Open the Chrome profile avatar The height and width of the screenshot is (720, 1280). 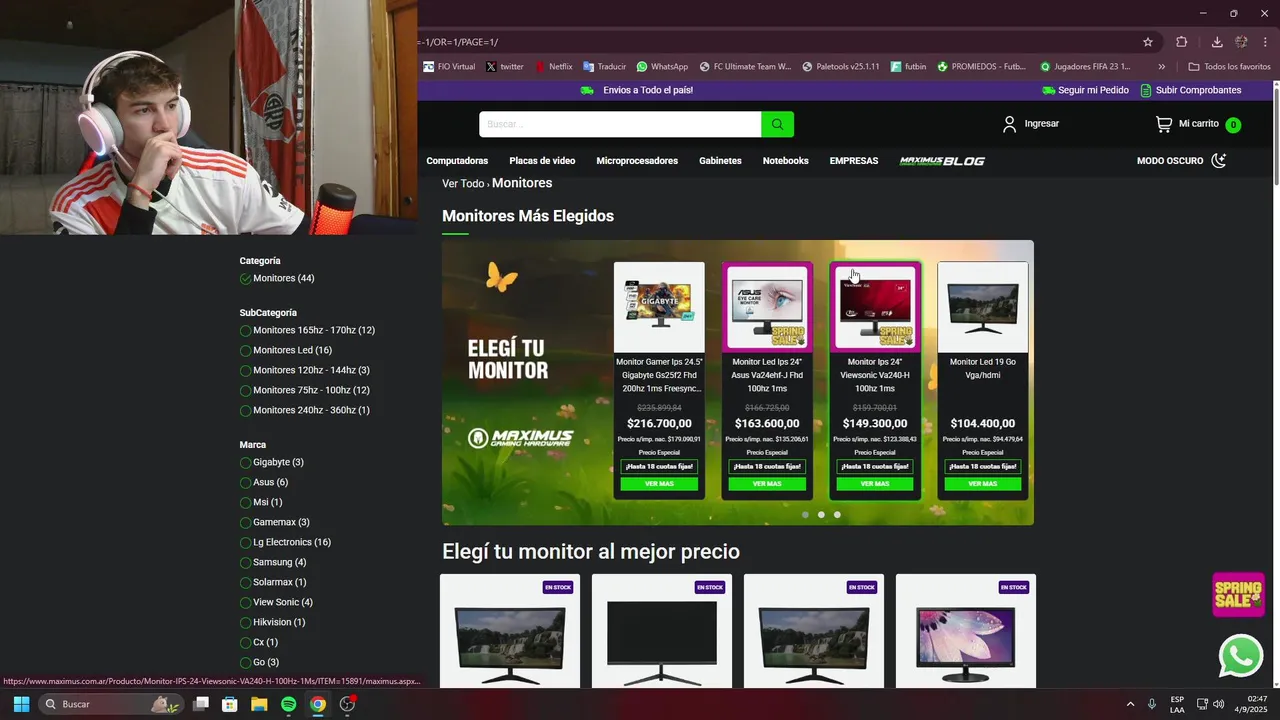coord(1241,42)
